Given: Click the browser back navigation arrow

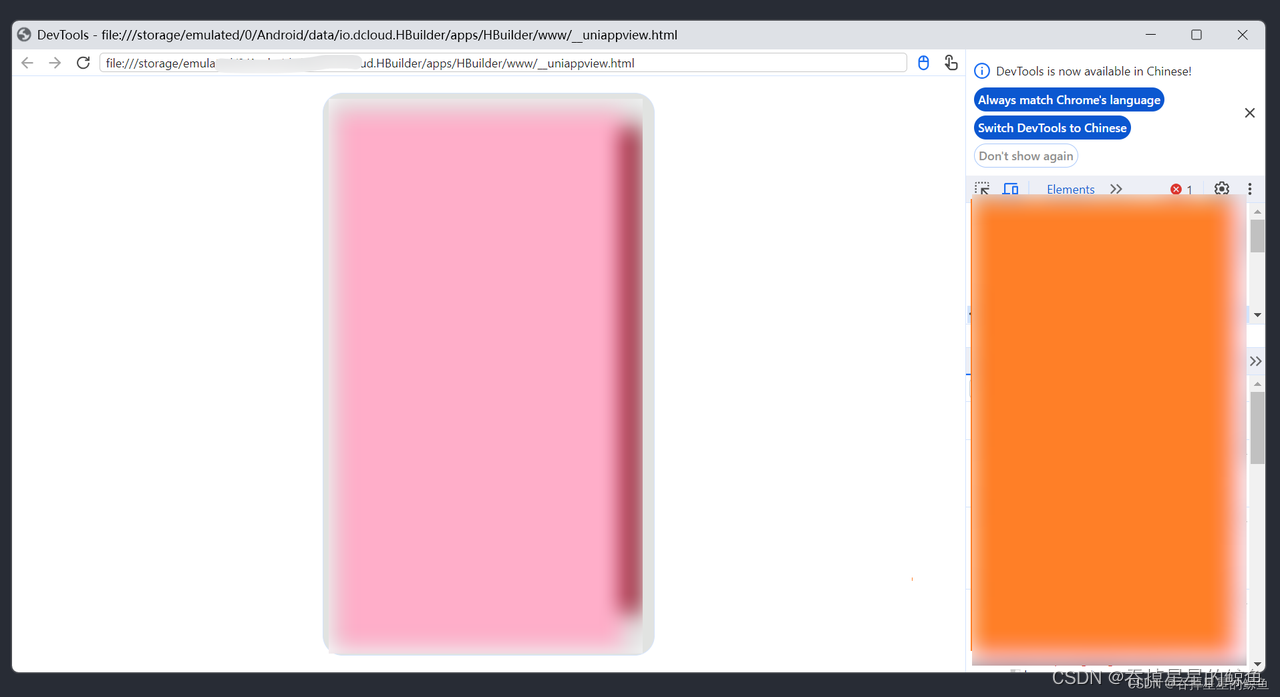Looking at the screenshot, I should [27, 62].
